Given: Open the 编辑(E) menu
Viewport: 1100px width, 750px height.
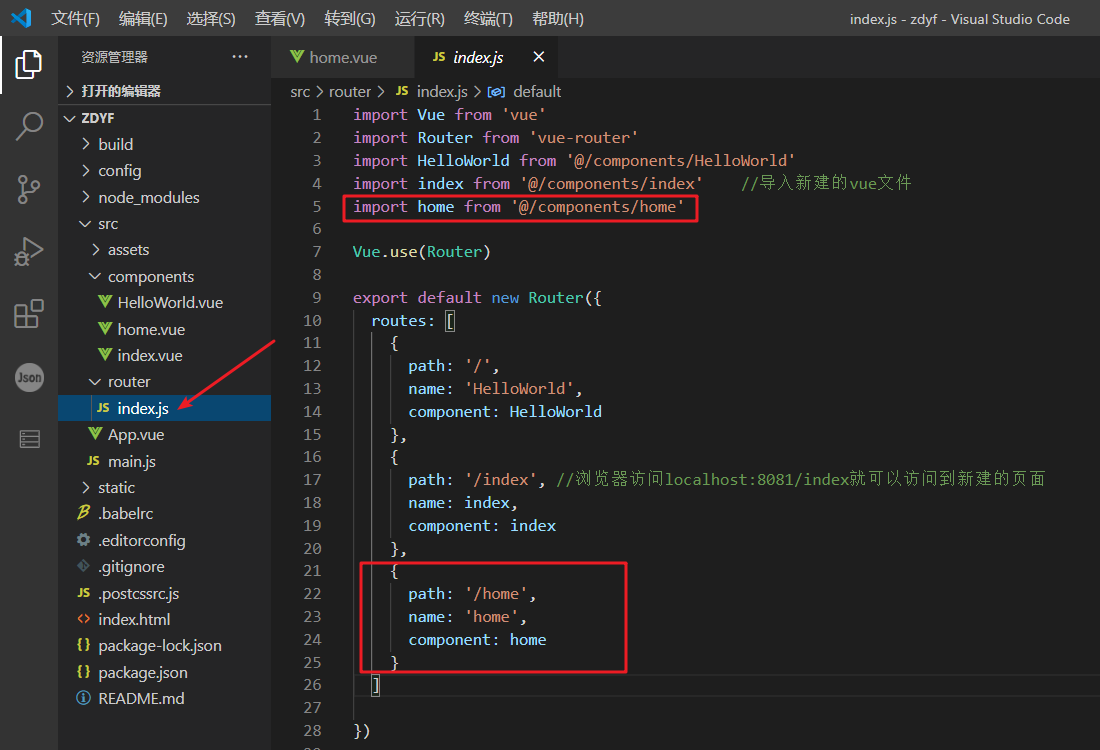Looking at the screenshot, I should coord(143,19).
